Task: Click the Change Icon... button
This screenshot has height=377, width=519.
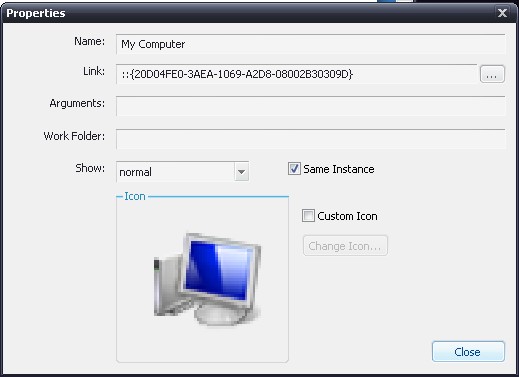Action: click(345, 246)
